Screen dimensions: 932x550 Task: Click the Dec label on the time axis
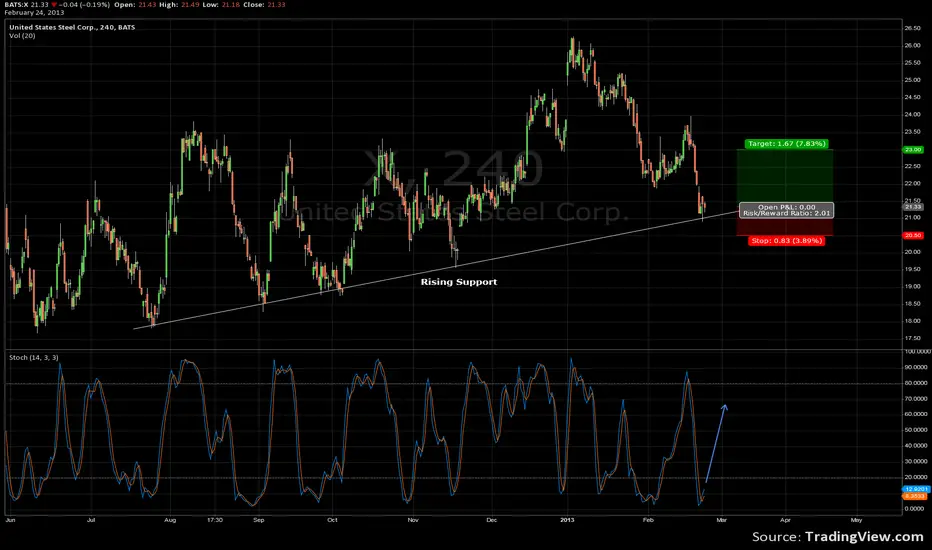point(492,520)
